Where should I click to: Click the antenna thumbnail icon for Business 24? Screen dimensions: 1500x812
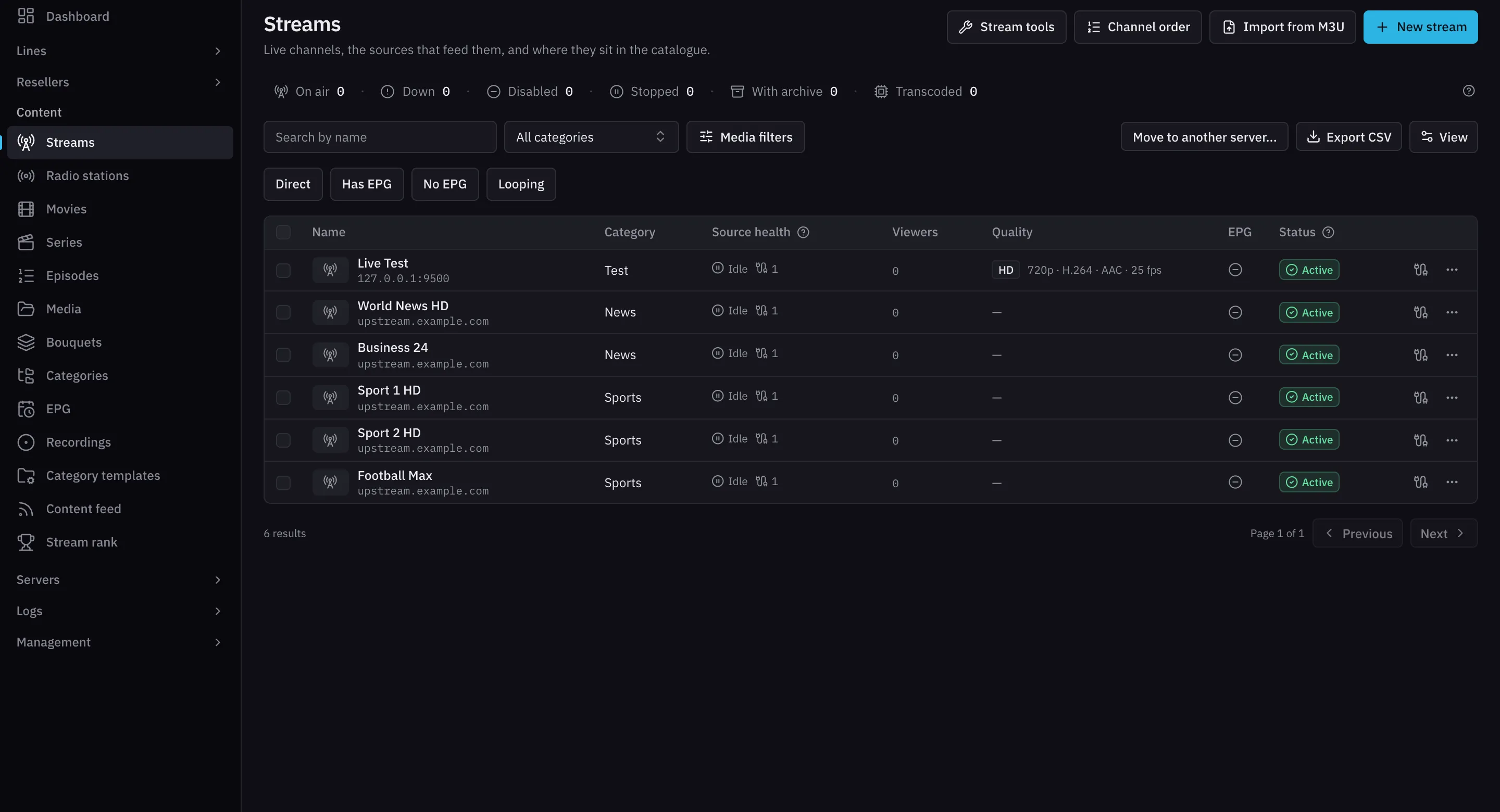click(x=330, y=355)
